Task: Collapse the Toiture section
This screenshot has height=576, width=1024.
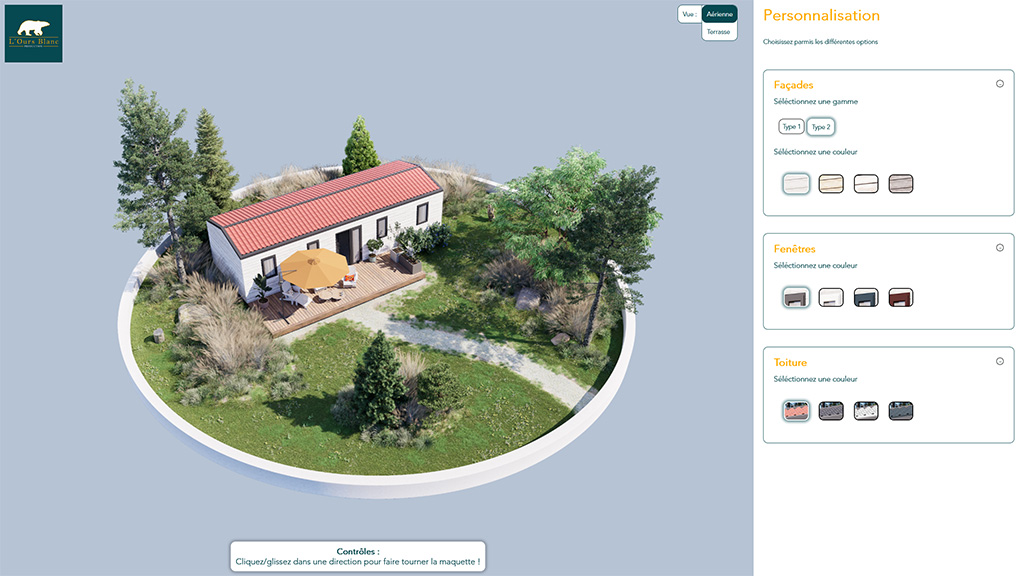Action: click(x=999, y=361)
